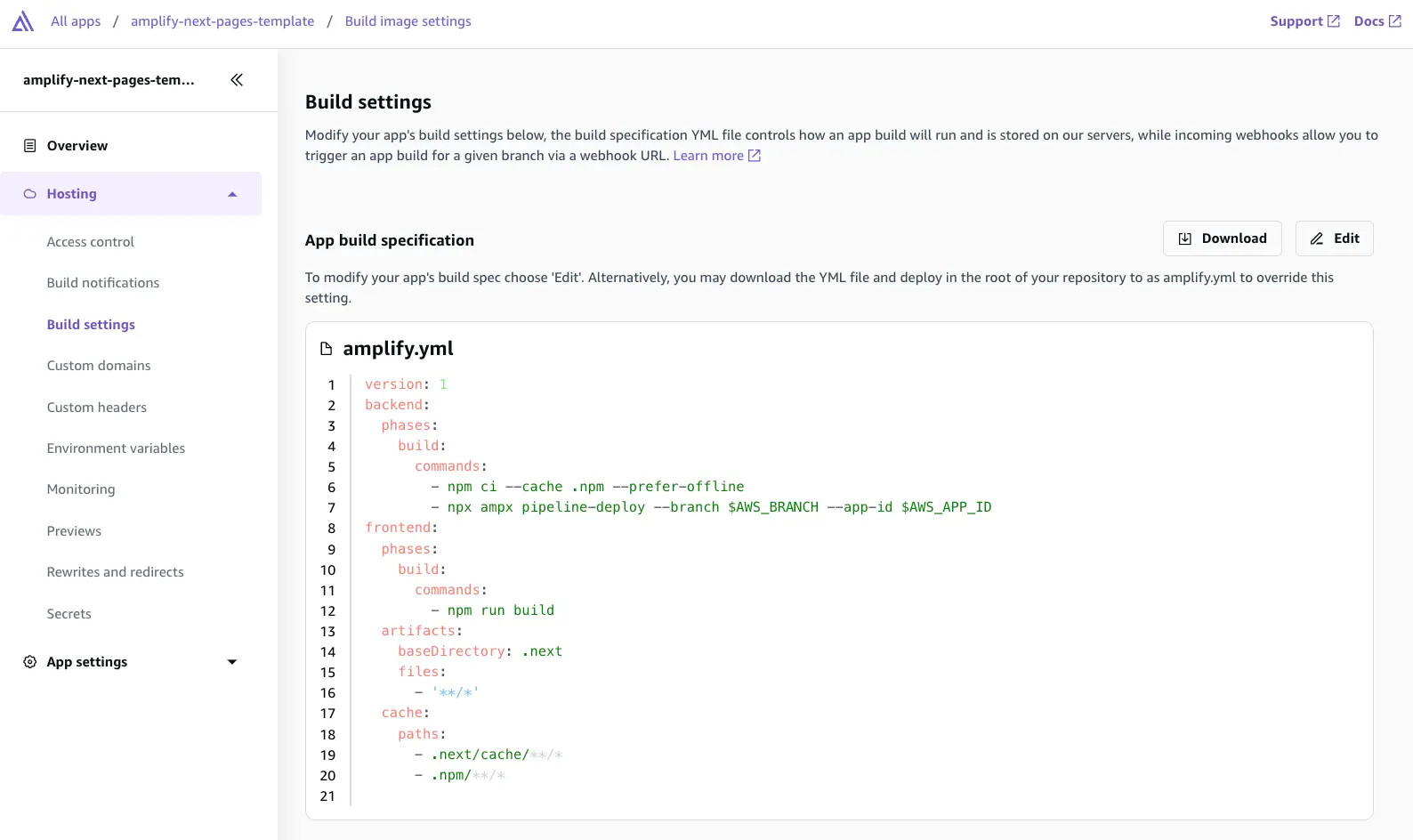Click the AWS Amplify logo icon
1413x840 pixels.
pyautogui.click(x=23, y=21)
